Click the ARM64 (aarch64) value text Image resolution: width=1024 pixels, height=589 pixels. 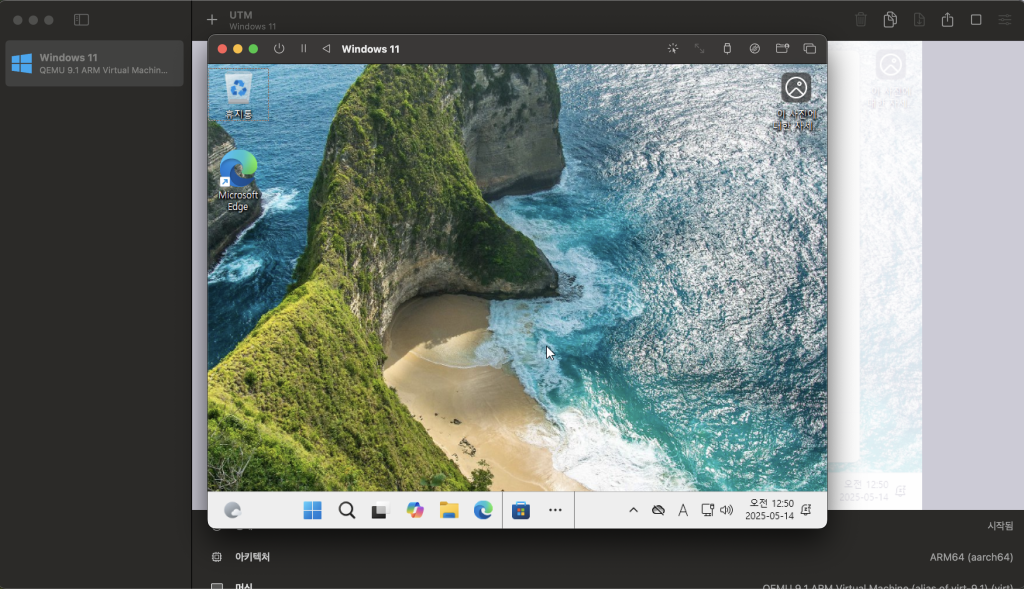point(971,557)
